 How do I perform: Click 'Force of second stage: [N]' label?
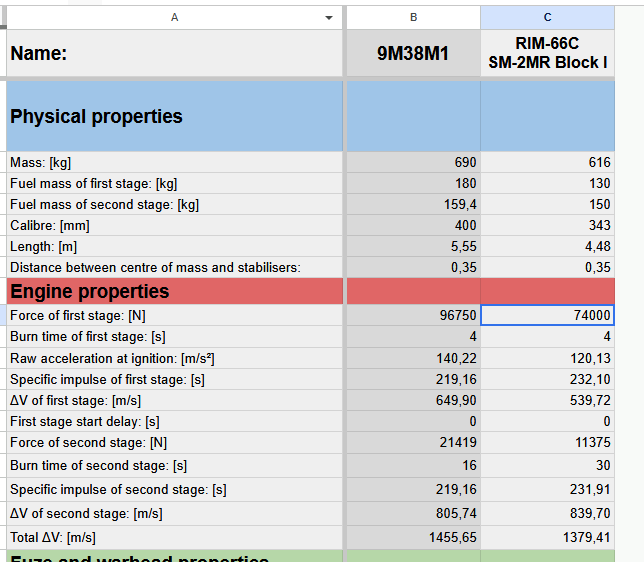click(88, 442)
